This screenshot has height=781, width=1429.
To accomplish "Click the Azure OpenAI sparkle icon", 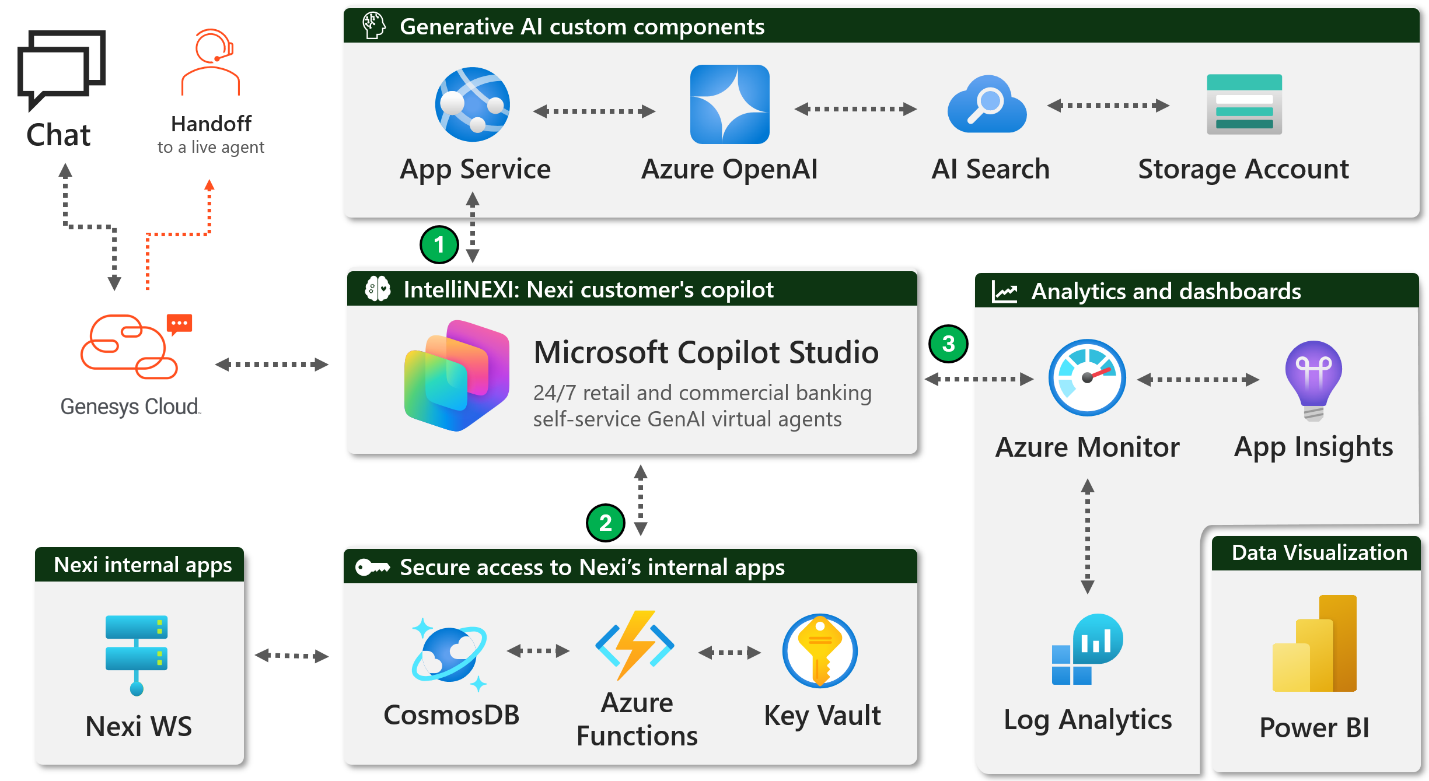I will pyautogui.click(x=730, y=104).
